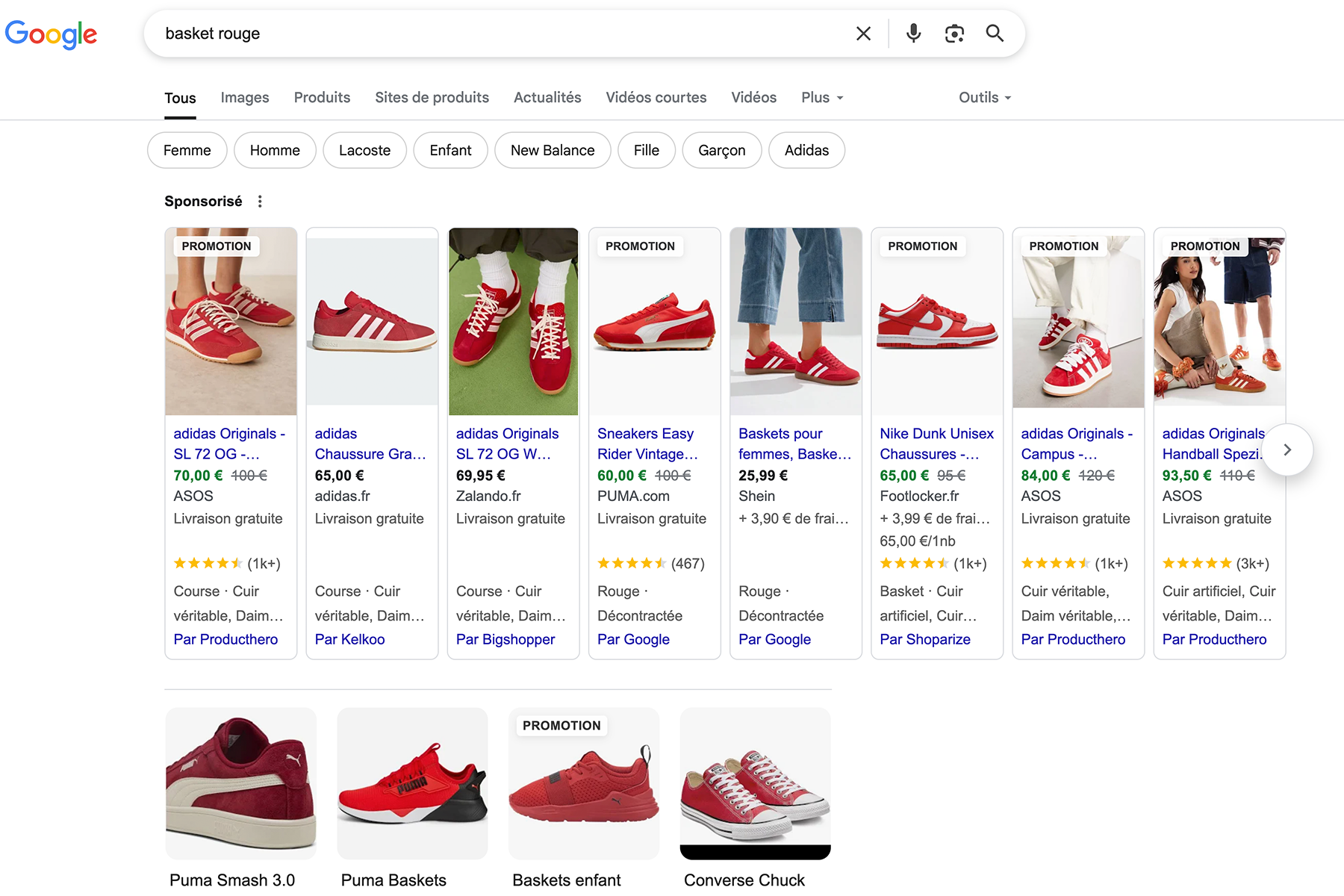Click the PUMA Easy Rider shoe image
This screenshot has height=896, width=1344.
[655, 321]
